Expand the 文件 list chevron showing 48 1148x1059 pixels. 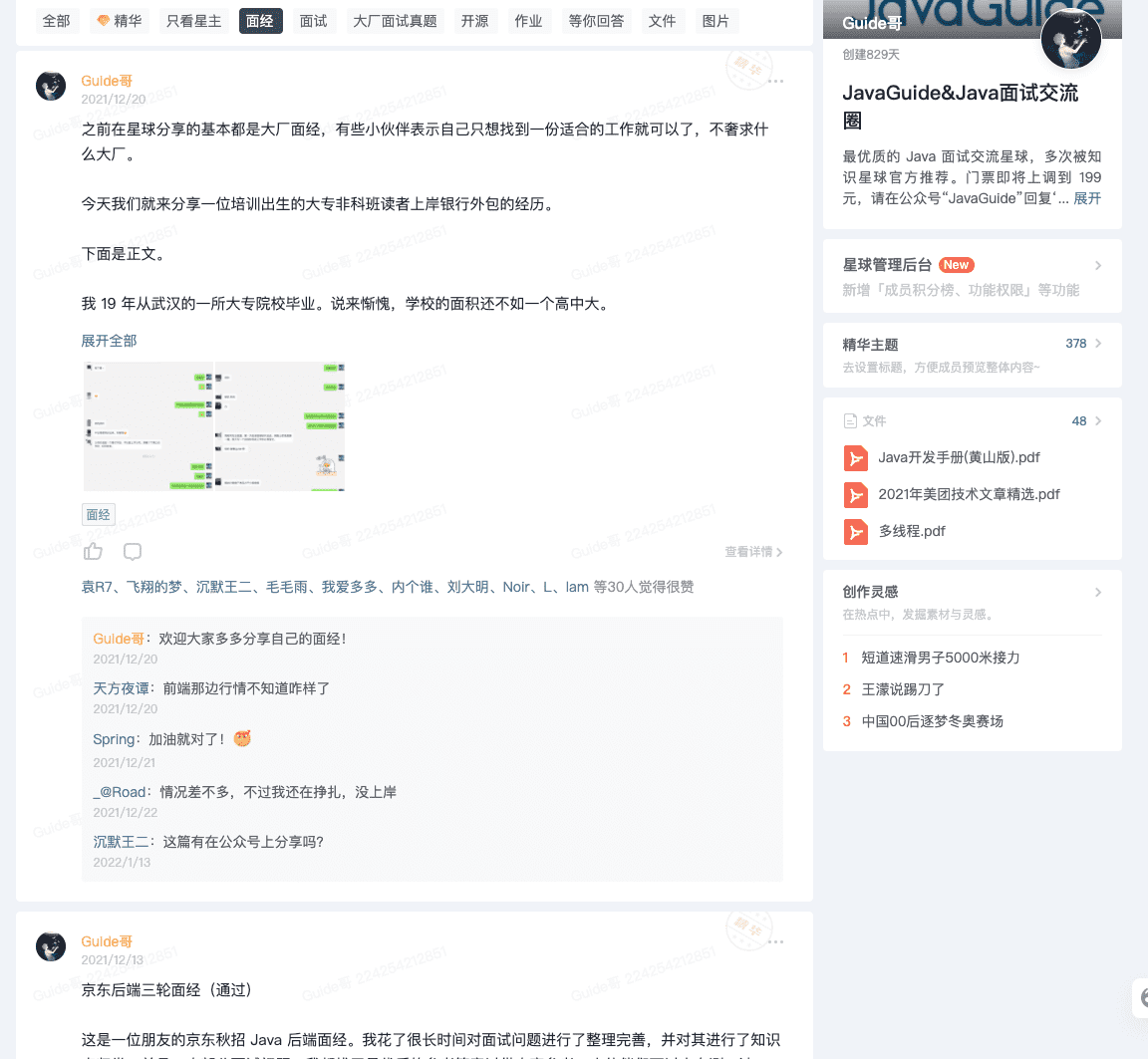(1097, 420)
